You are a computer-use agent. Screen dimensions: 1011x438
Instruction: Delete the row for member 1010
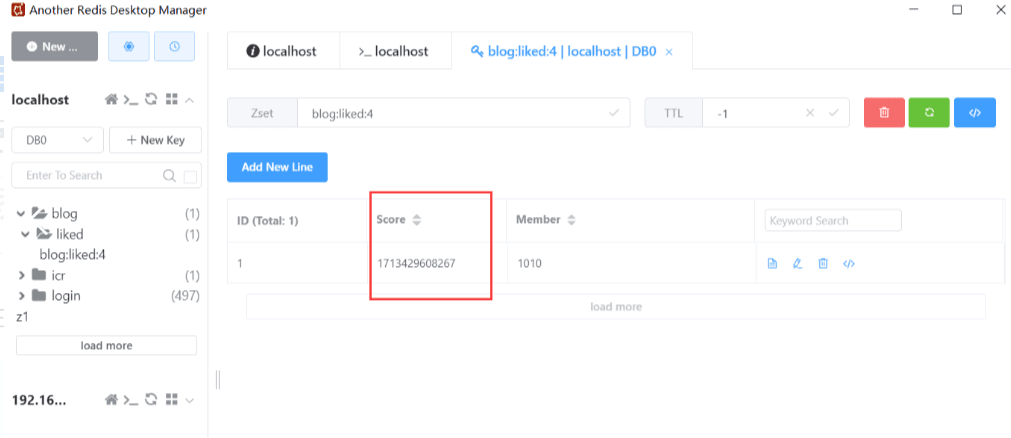pyautogui.click(x=823, y=264)
